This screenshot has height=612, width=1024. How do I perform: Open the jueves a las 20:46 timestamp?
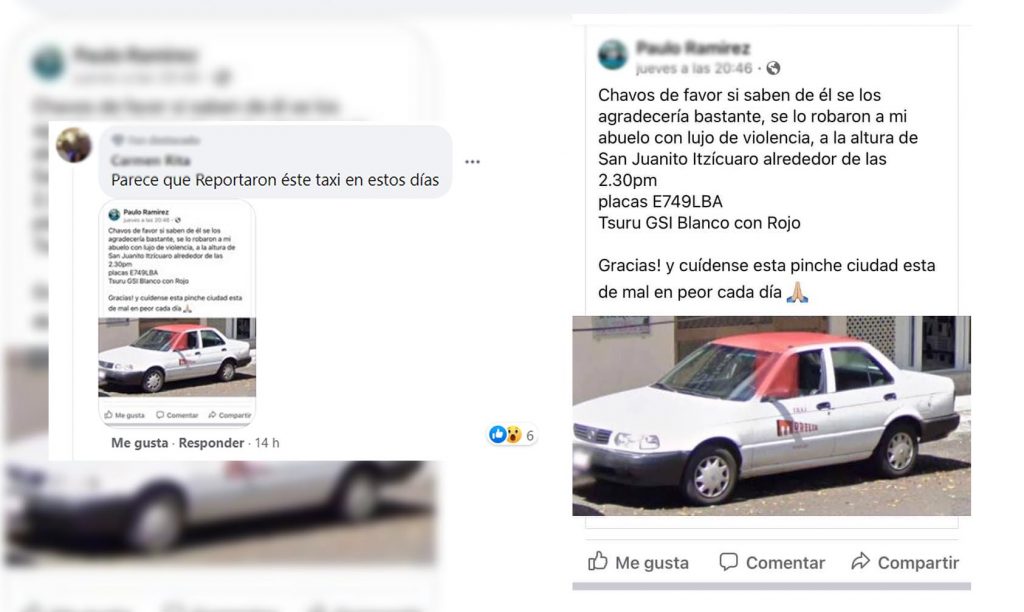click(x=694, y=68)
